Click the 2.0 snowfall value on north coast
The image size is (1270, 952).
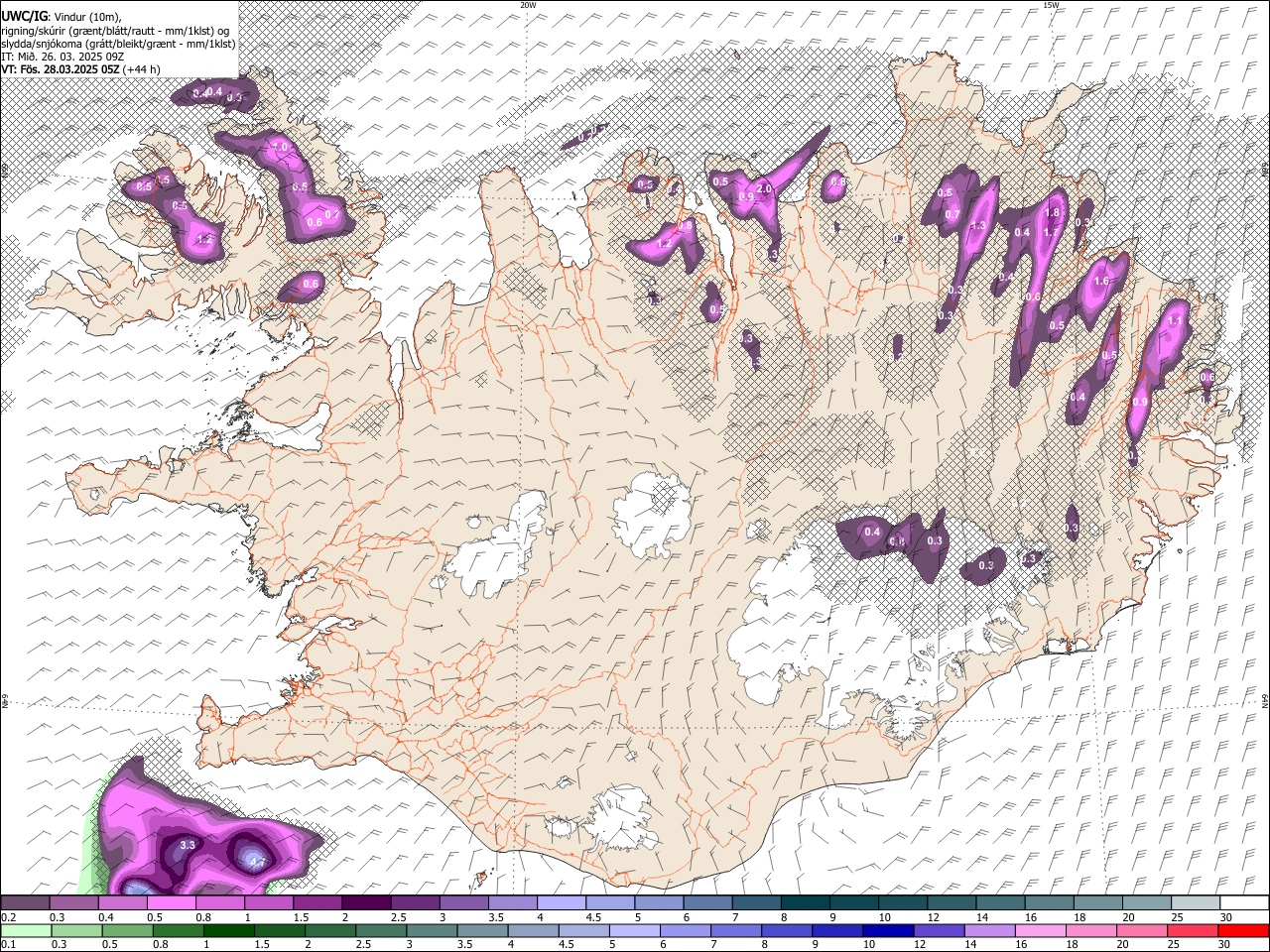click(764, 188)
